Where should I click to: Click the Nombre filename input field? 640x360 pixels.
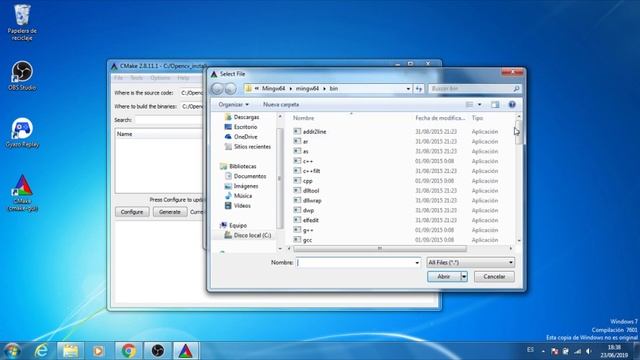click(x=355, y=262)
